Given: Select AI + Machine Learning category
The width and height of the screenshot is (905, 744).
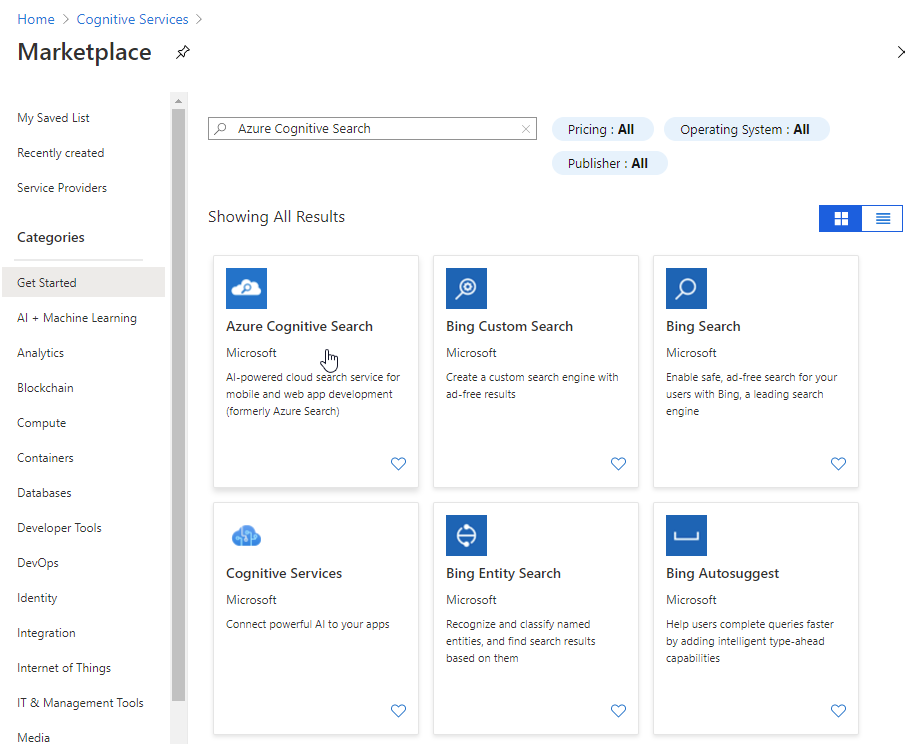Looking at the screenshot, I should pos(77,318).
